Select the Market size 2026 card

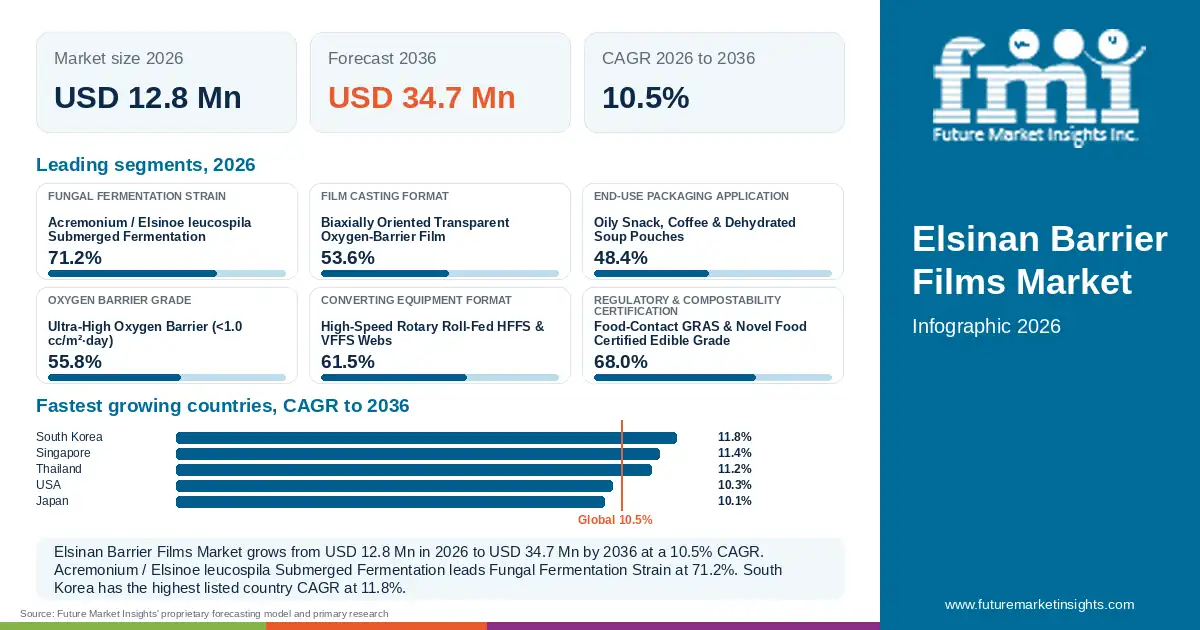click(166, 82)
